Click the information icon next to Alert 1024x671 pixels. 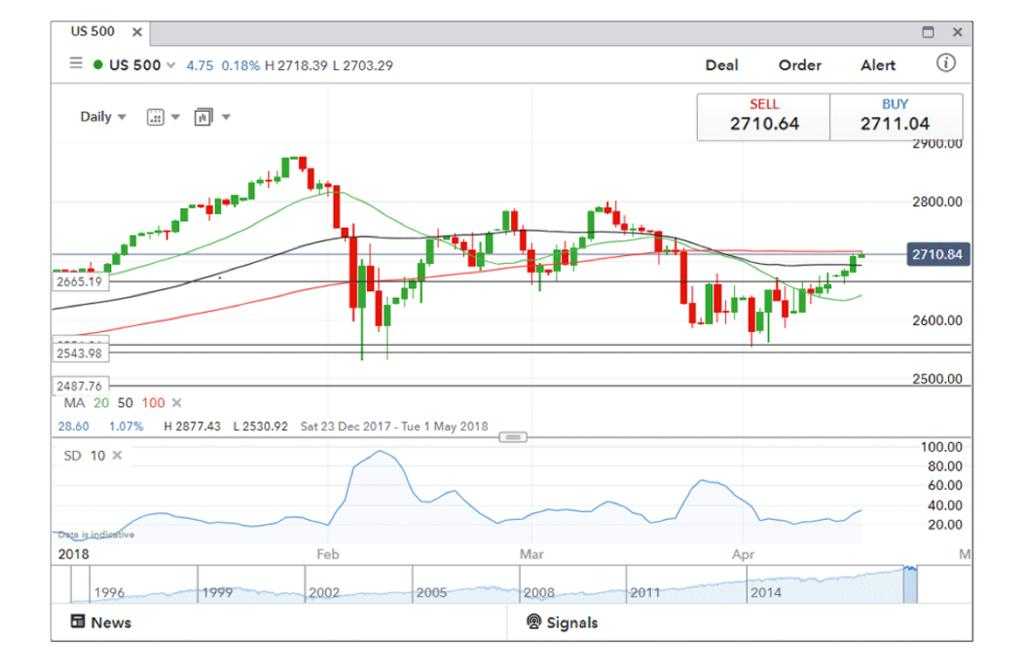945,64
